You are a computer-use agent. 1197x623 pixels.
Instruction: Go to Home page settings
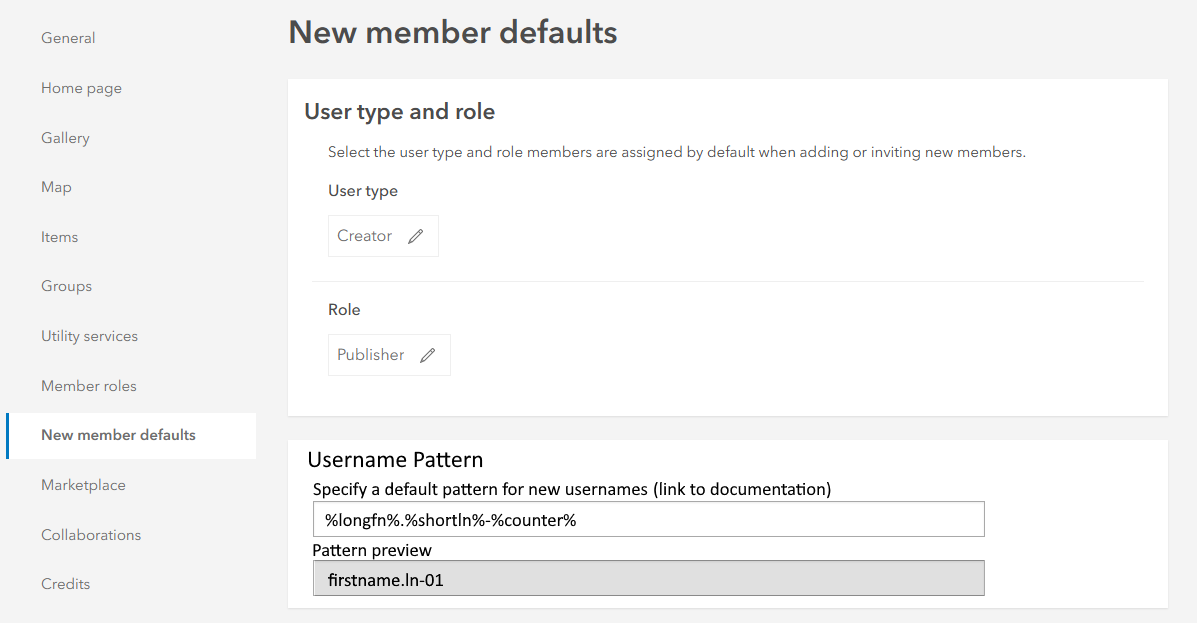[x=81, y=88]
